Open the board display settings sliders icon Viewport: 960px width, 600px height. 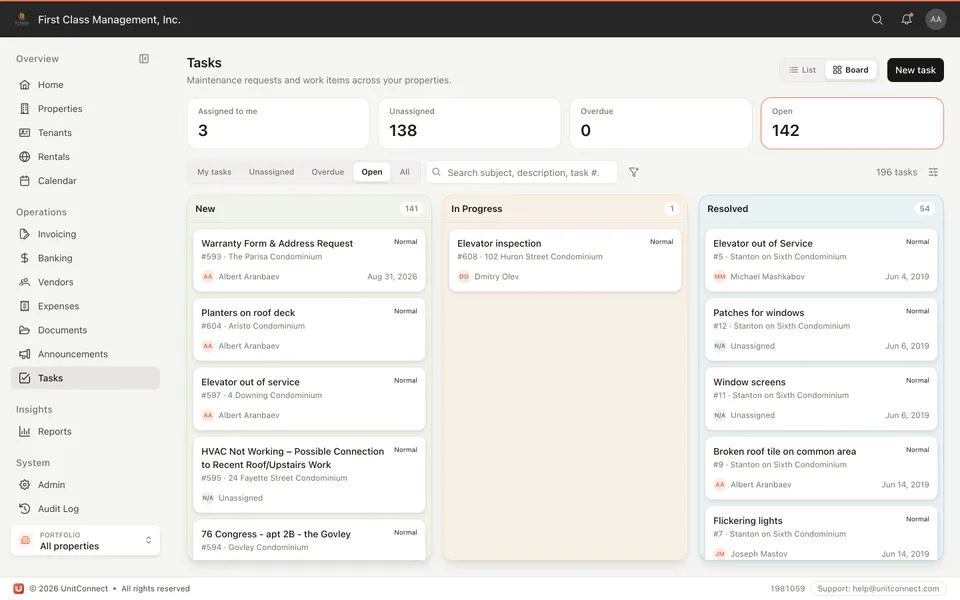click(933, 173)
